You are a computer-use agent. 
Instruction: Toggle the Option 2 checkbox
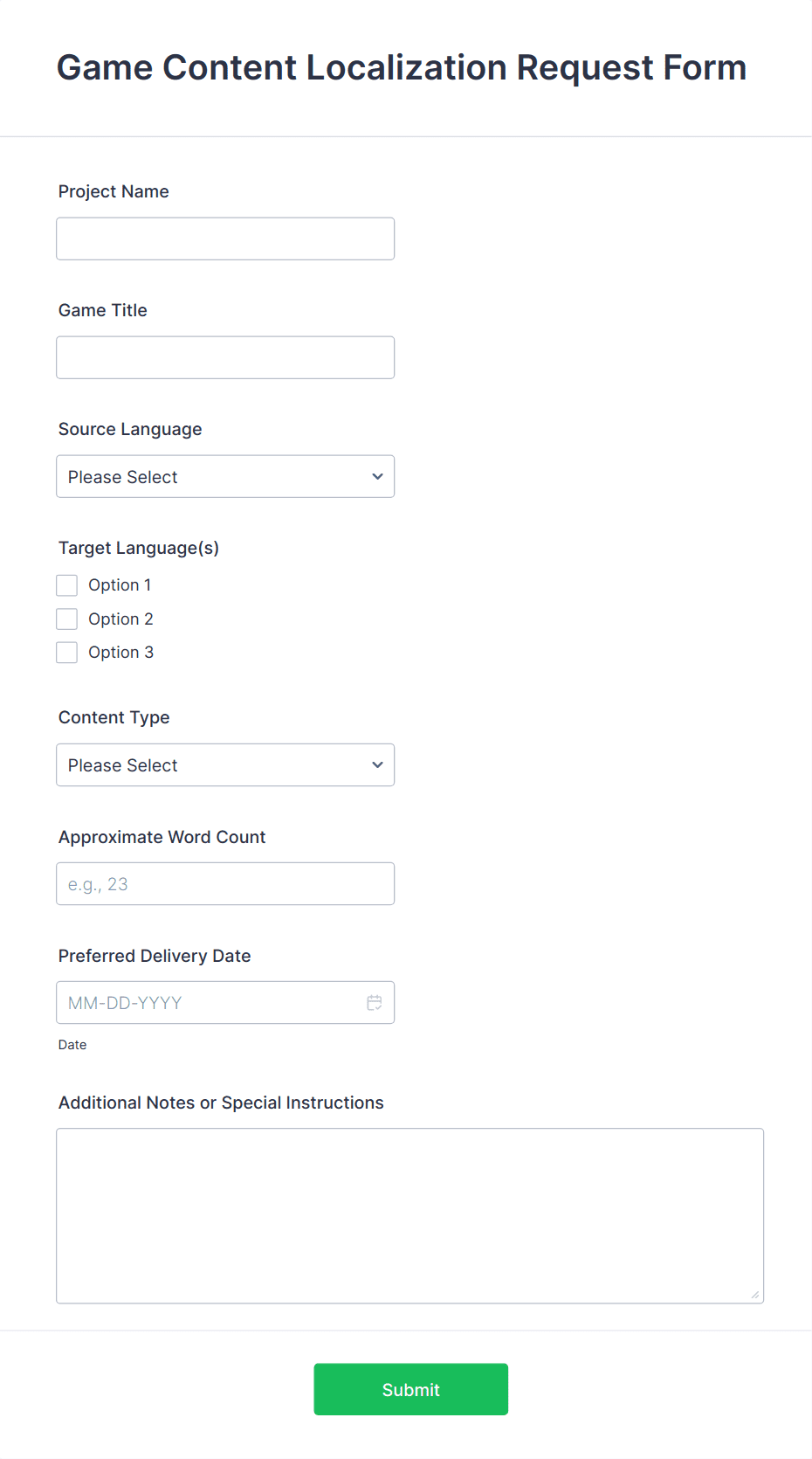[67, 619]
